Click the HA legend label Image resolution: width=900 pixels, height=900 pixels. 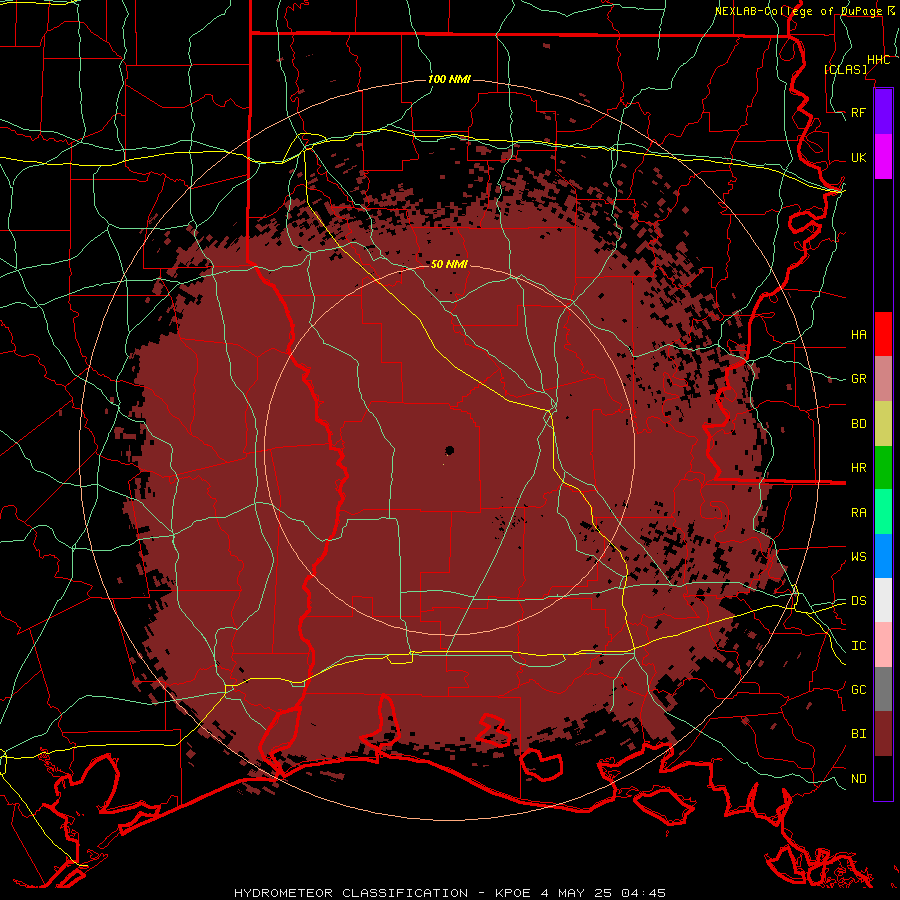coord(859,334)
